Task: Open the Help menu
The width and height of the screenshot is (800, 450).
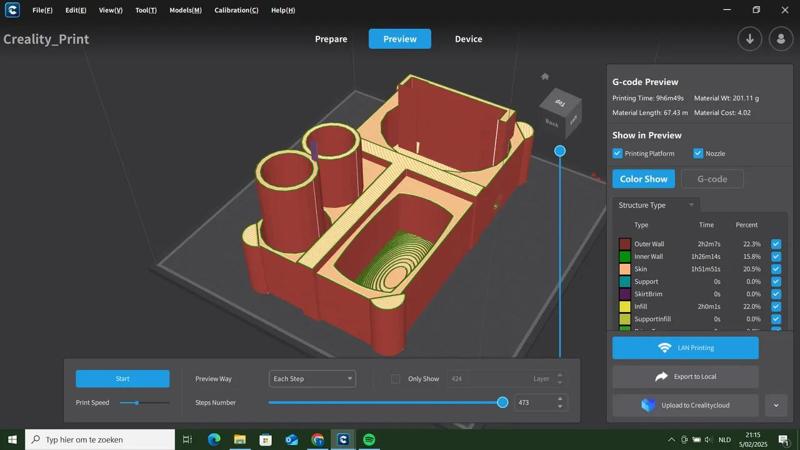Action: [283, 10]
